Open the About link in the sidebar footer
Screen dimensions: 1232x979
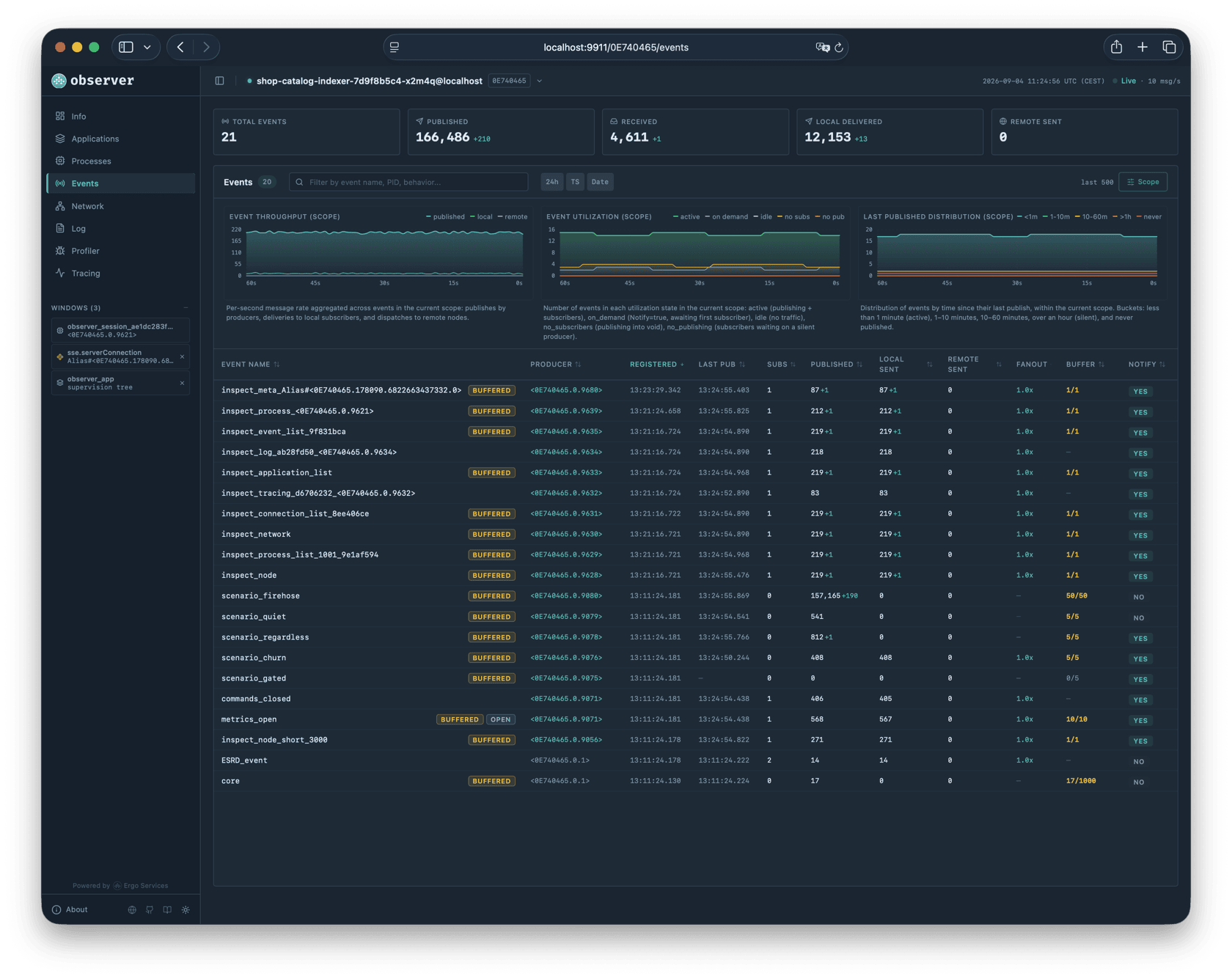(70, 909)
